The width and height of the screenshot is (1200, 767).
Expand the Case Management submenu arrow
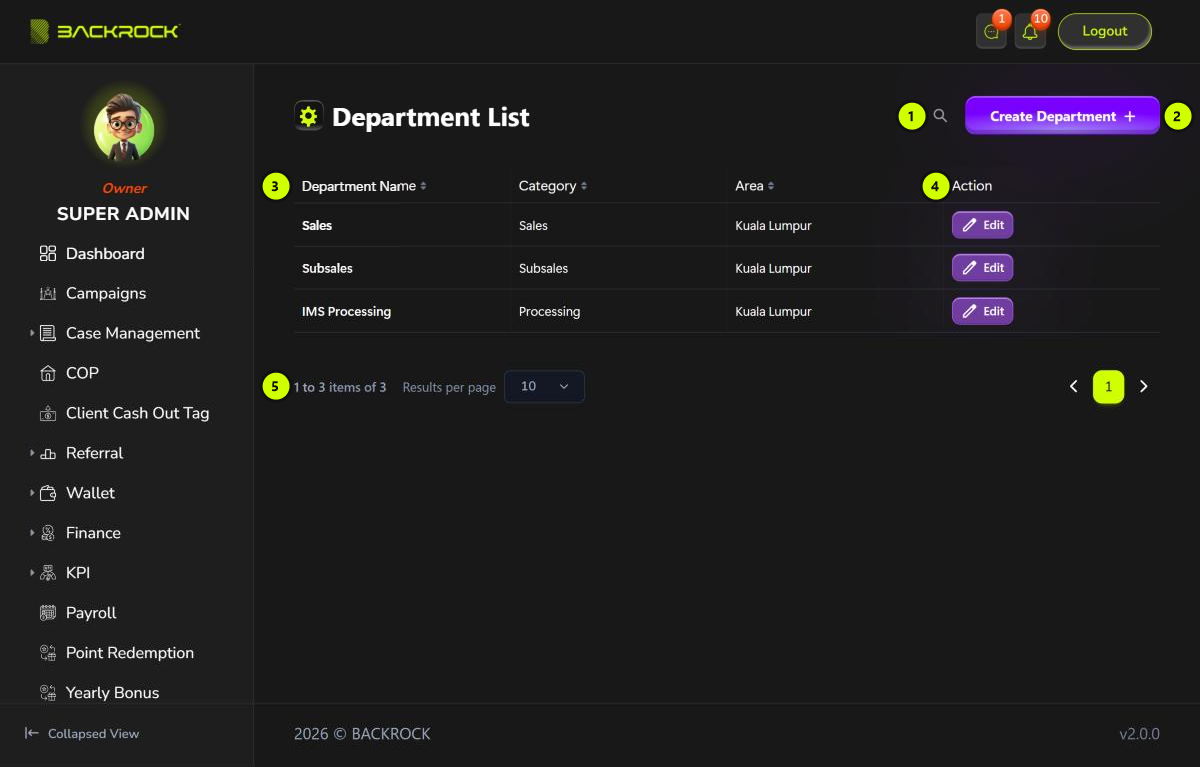pyautogui.click(x=32, y=333)
